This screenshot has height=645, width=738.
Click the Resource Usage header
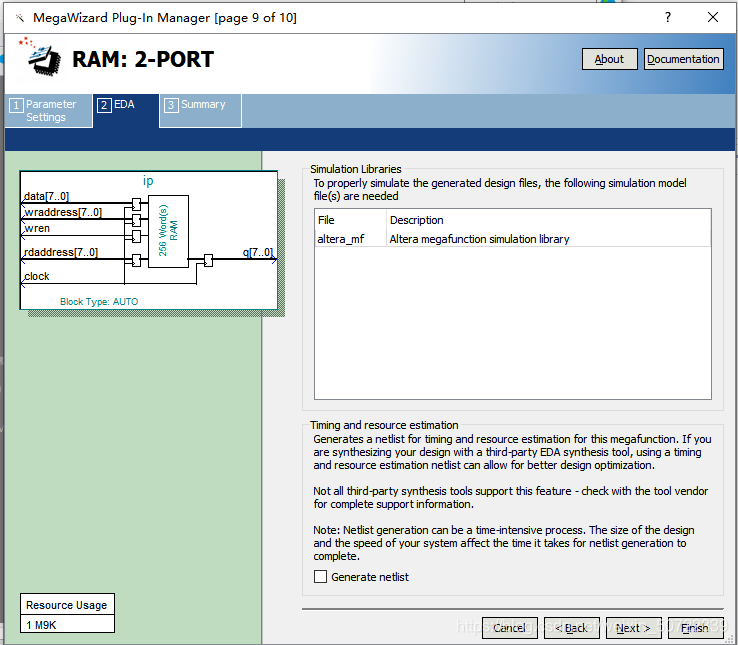pos(67,605)
